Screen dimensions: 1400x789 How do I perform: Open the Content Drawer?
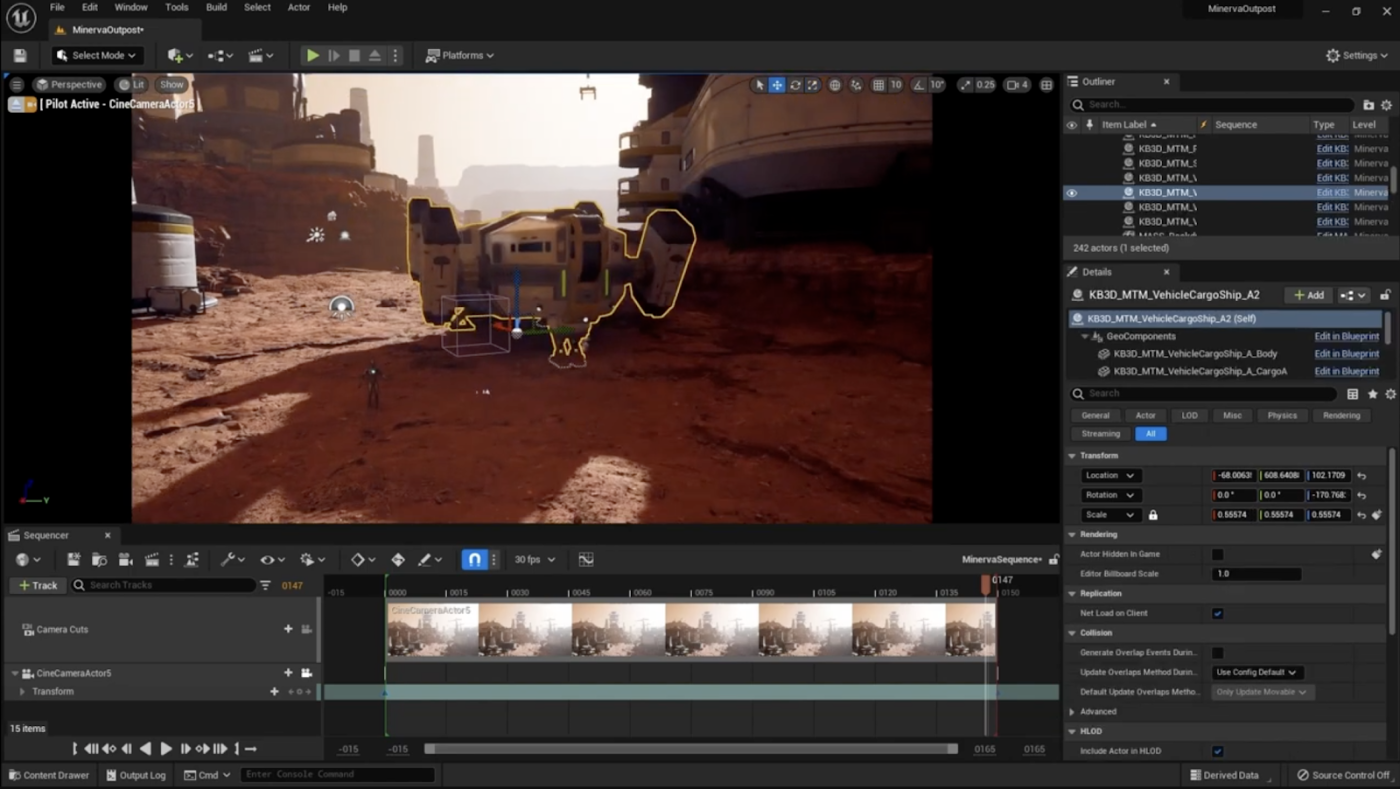coord(48,775)
